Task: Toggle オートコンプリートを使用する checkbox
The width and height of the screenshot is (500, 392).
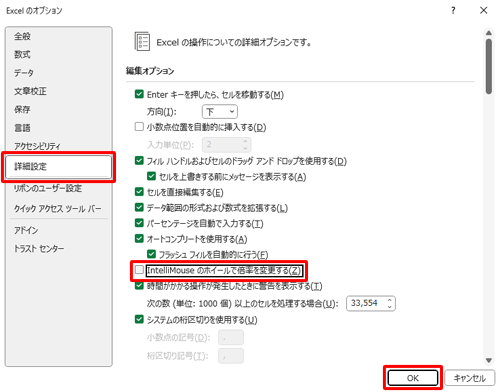Action: (x=139, y=238)
